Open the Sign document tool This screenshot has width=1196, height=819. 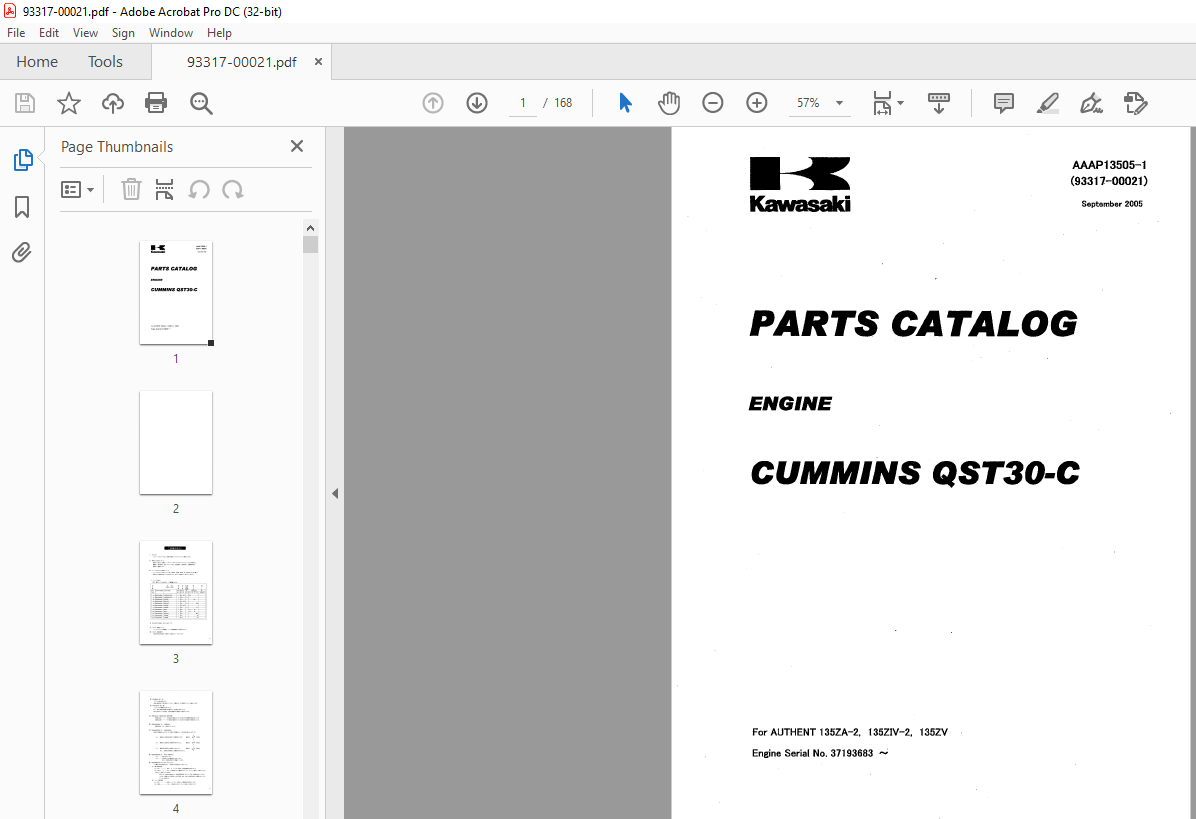(x=1092, y=103)
